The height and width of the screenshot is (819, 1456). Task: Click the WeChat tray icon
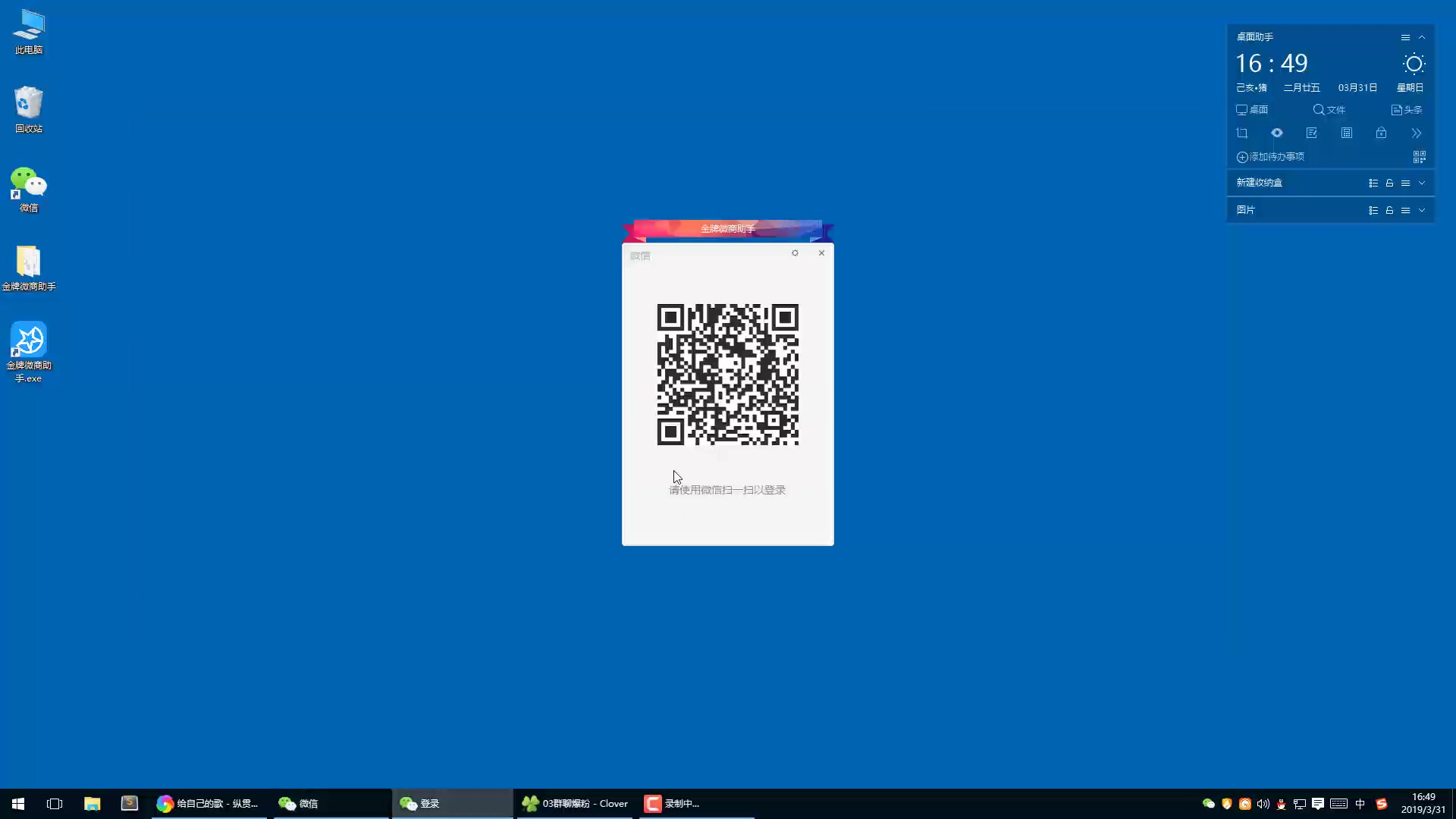tap(1209, 804)
